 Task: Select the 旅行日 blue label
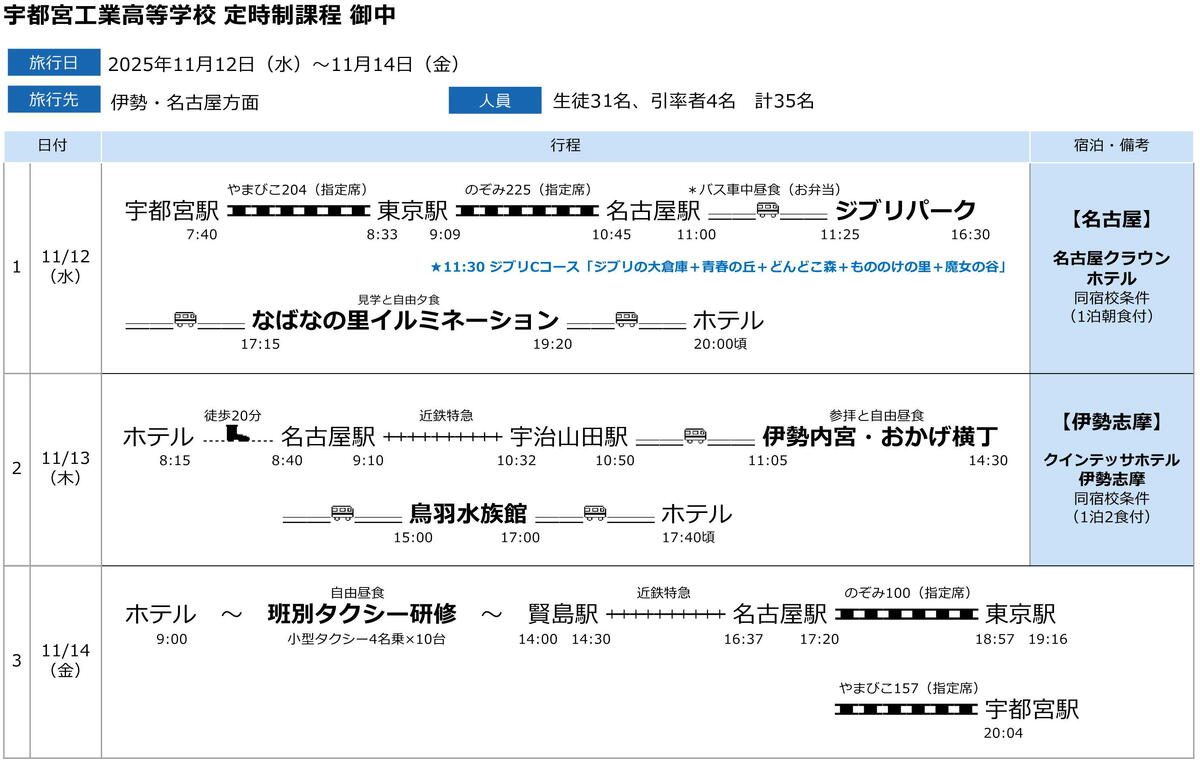[x=54, y=63]
